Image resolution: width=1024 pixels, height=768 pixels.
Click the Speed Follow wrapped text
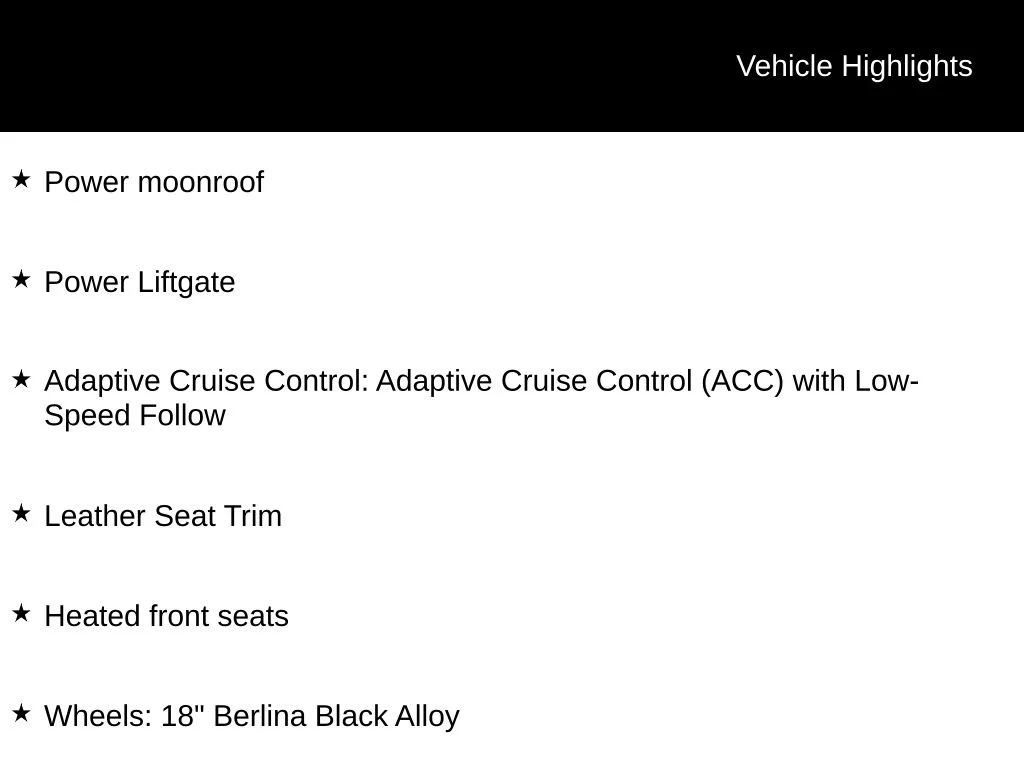pos(135,416)
